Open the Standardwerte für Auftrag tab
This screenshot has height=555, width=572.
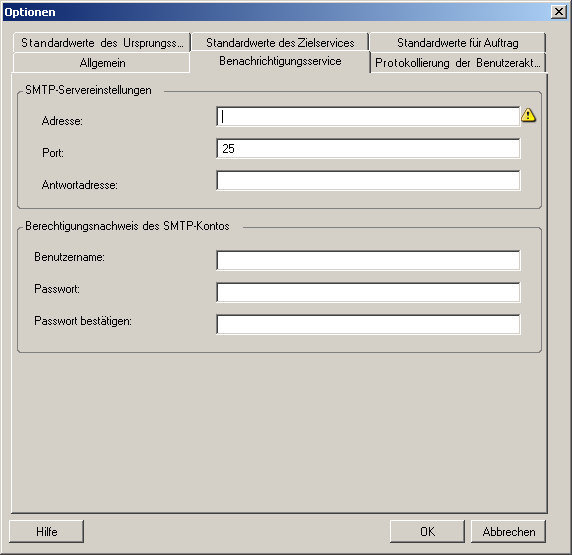point(457,43)
